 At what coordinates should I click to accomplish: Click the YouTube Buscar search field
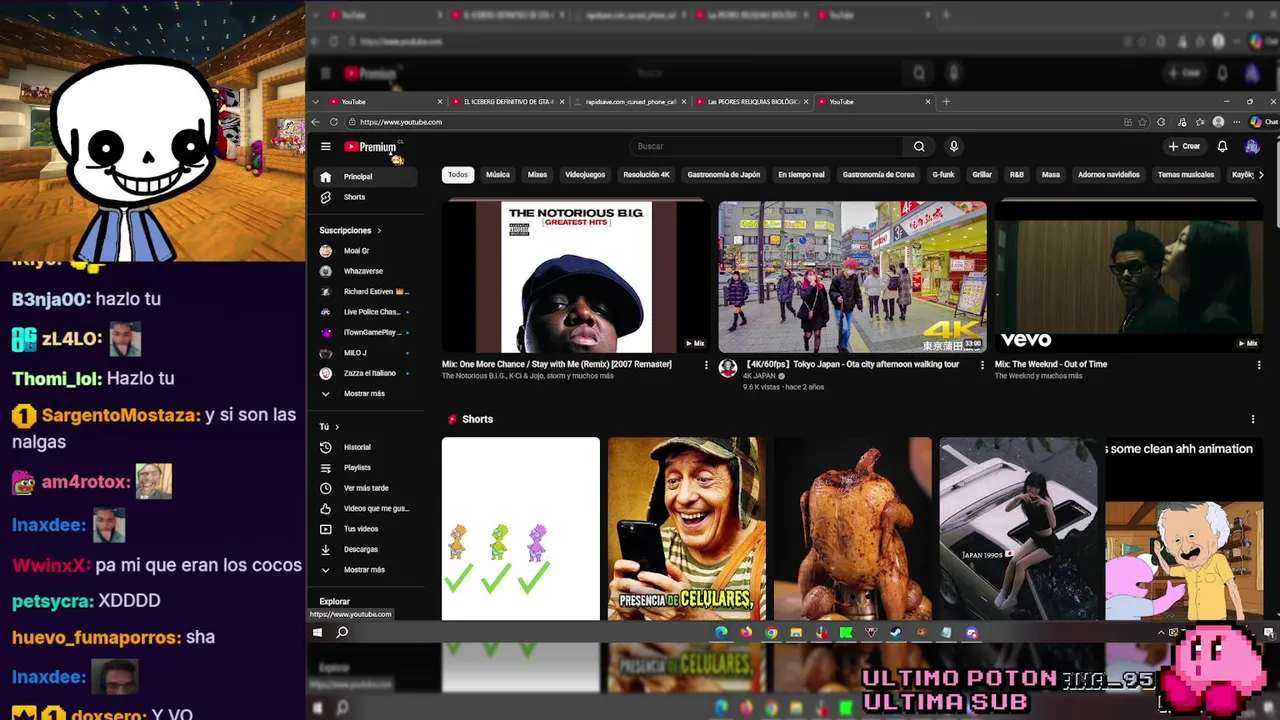pyautogui.click(x=768, y=147)
